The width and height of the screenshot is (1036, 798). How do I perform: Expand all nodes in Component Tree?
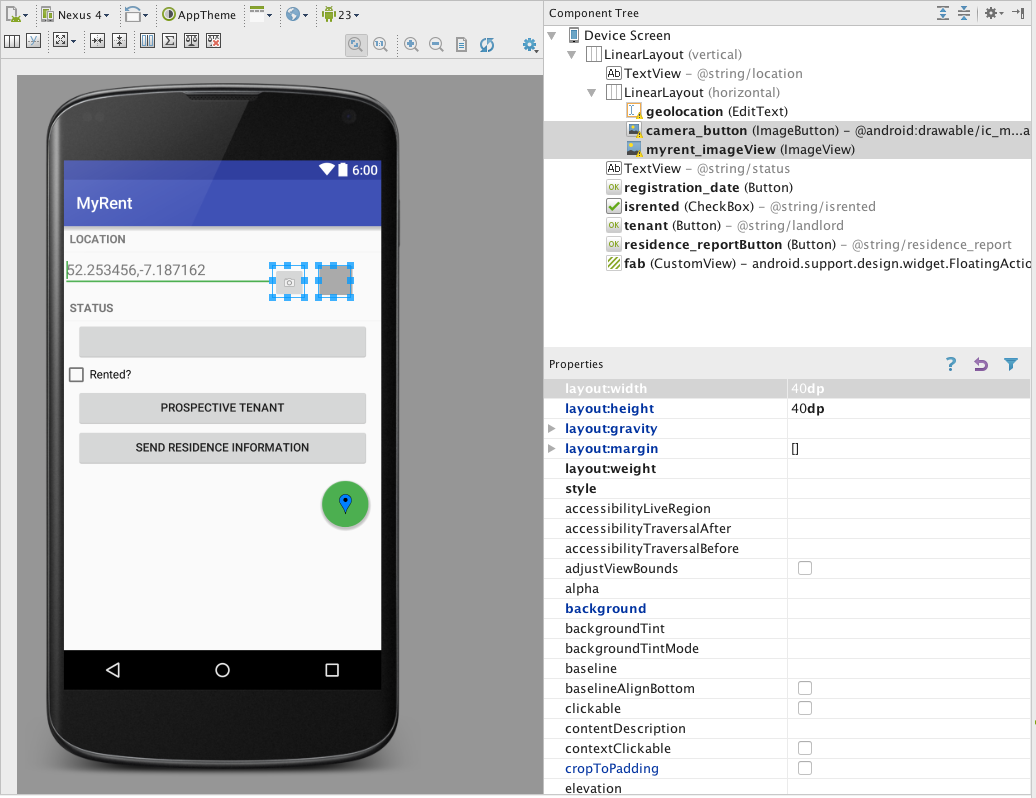click(x=943, y=13)
